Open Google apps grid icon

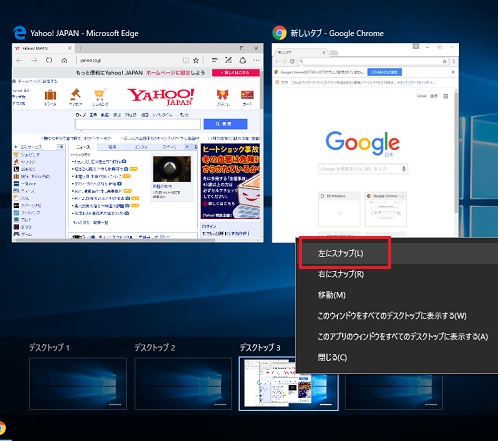446,96
